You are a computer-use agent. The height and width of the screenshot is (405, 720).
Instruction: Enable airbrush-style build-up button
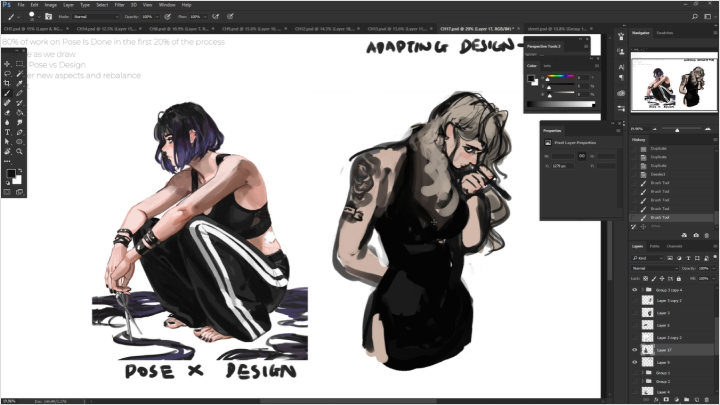coord(215,17)
